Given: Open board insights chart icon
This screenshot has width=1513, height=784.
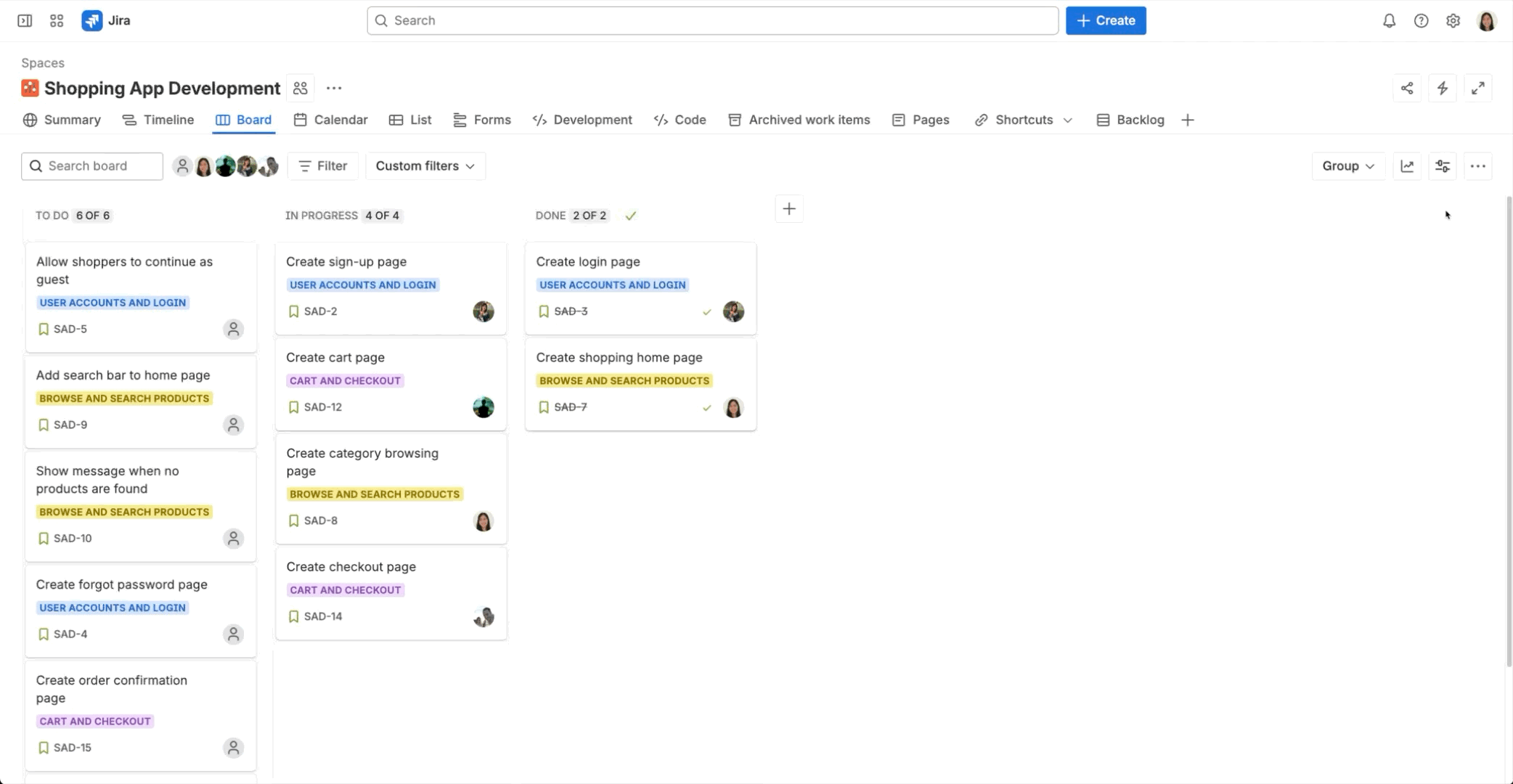Looking at the screenshot, I should click(1407, 166).
